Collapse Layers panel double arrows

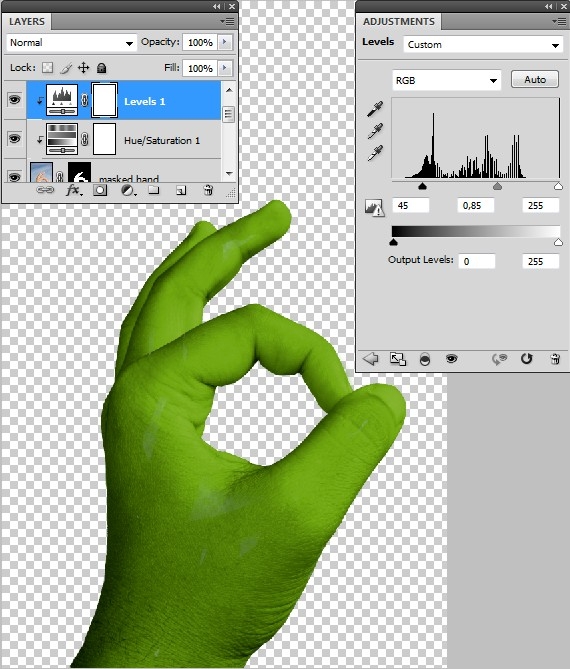coord(217,6)
